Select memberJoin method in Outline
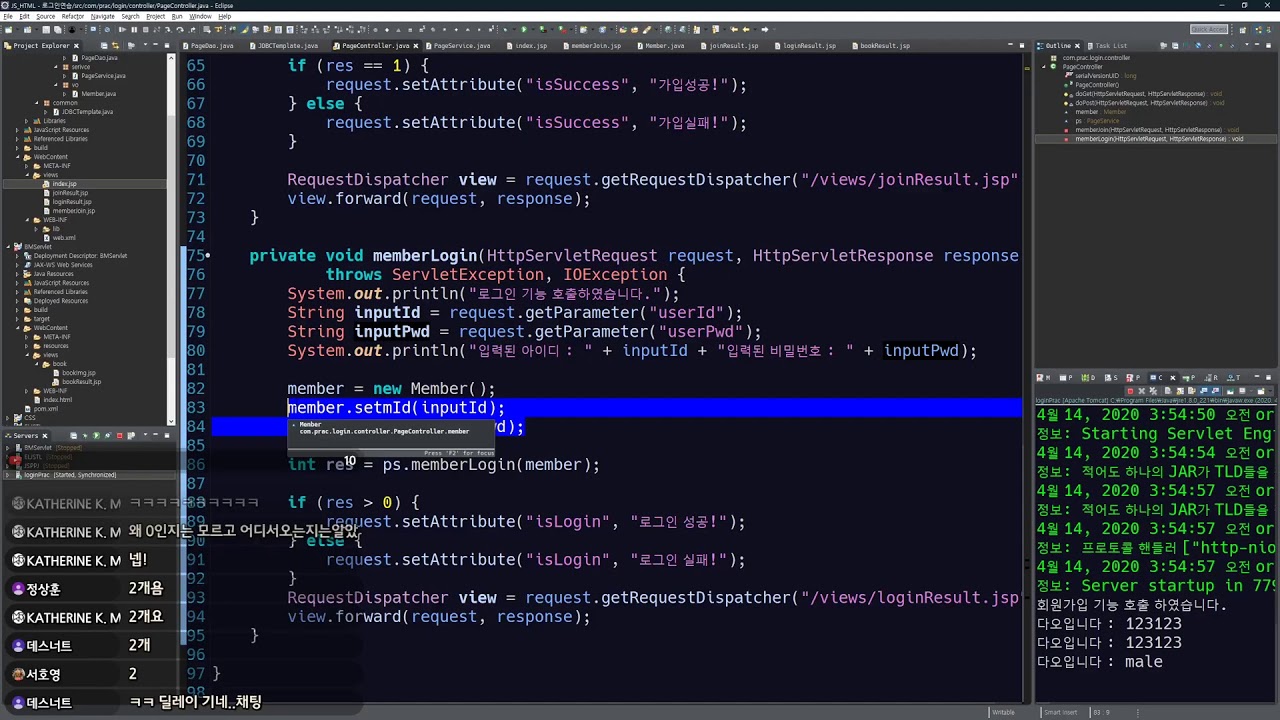Screen dimensions: 1280x720 (1152, 130)
